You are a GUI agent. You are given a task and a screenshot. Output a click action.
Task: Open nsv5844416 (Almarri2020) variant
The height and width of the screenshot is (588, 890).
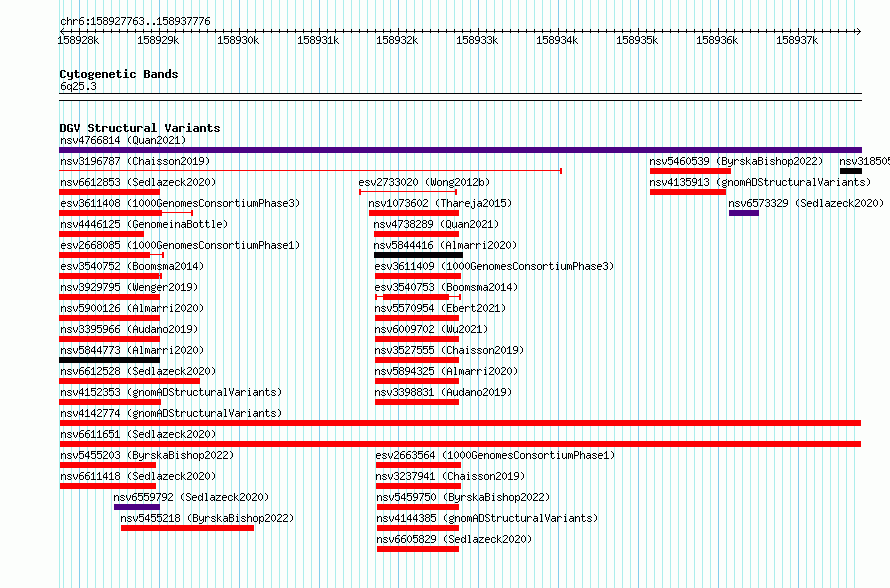tap(446, 245)
